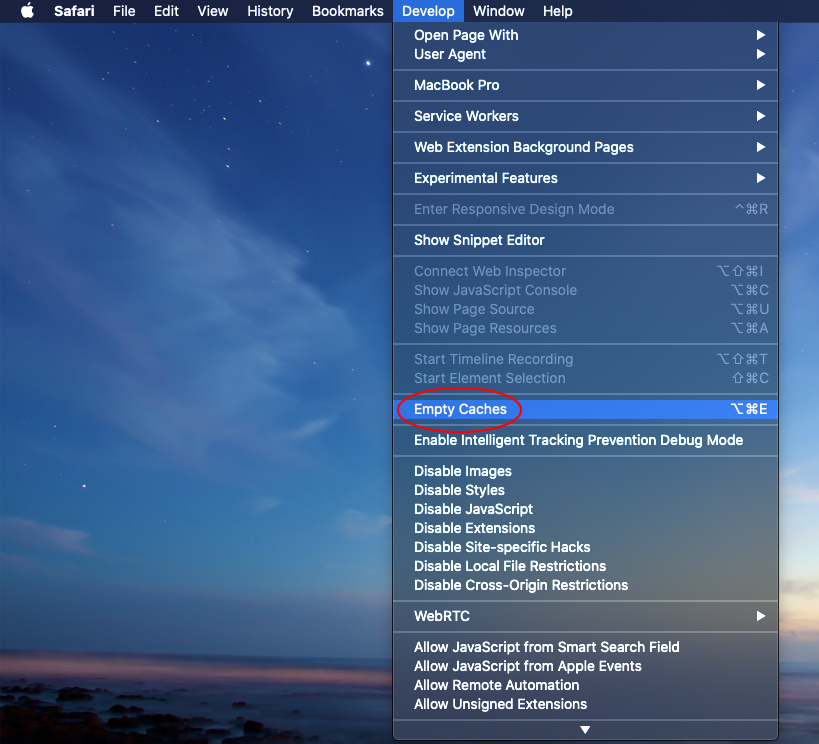The width and height of the screenshot is (819, 744).
Task: Click Enter Responsive Design Mode item
Action: (586, 210)
